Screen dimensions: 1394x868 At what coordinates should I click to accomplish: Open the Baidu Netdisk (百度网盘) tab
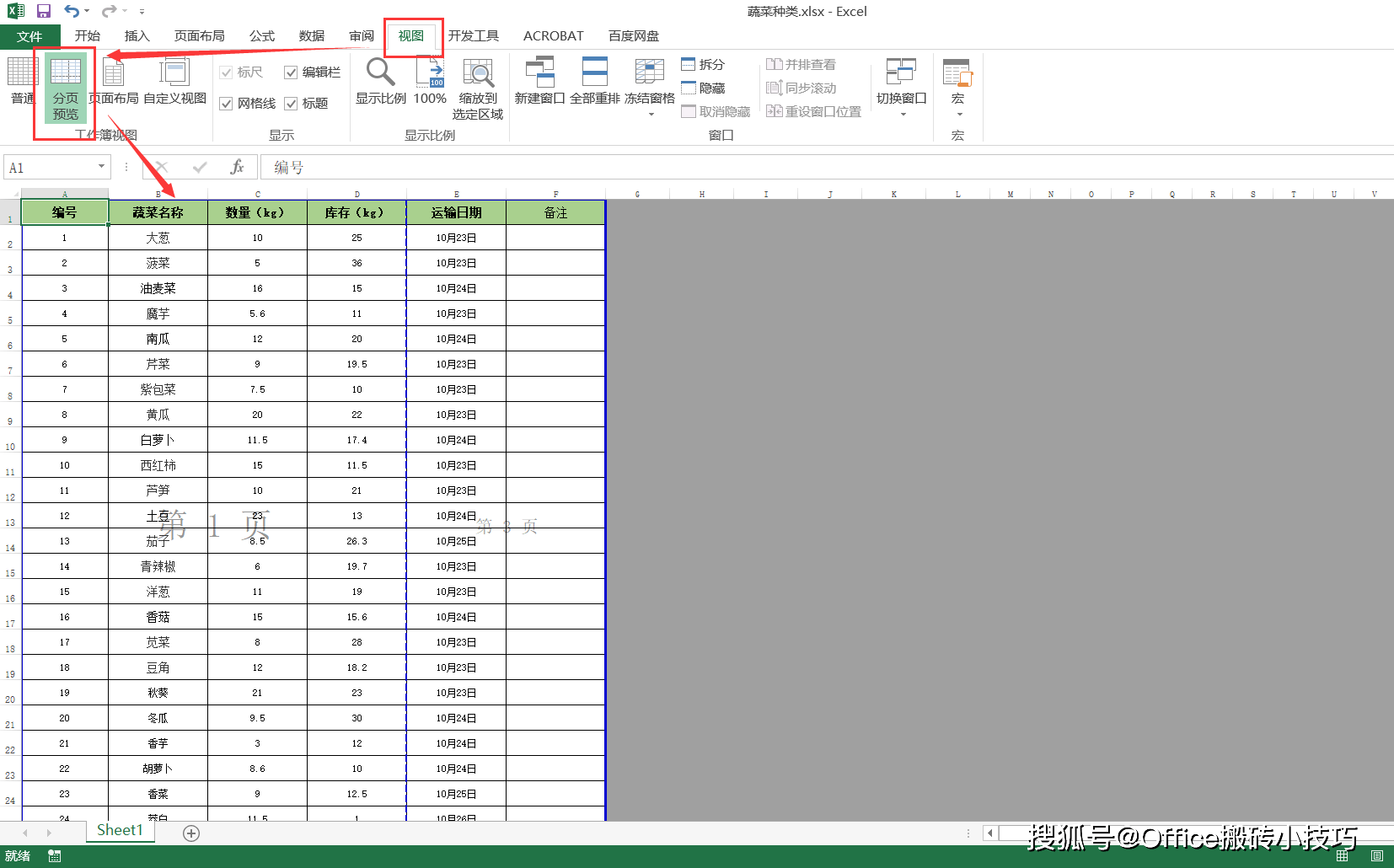click(x=633, y=36)
